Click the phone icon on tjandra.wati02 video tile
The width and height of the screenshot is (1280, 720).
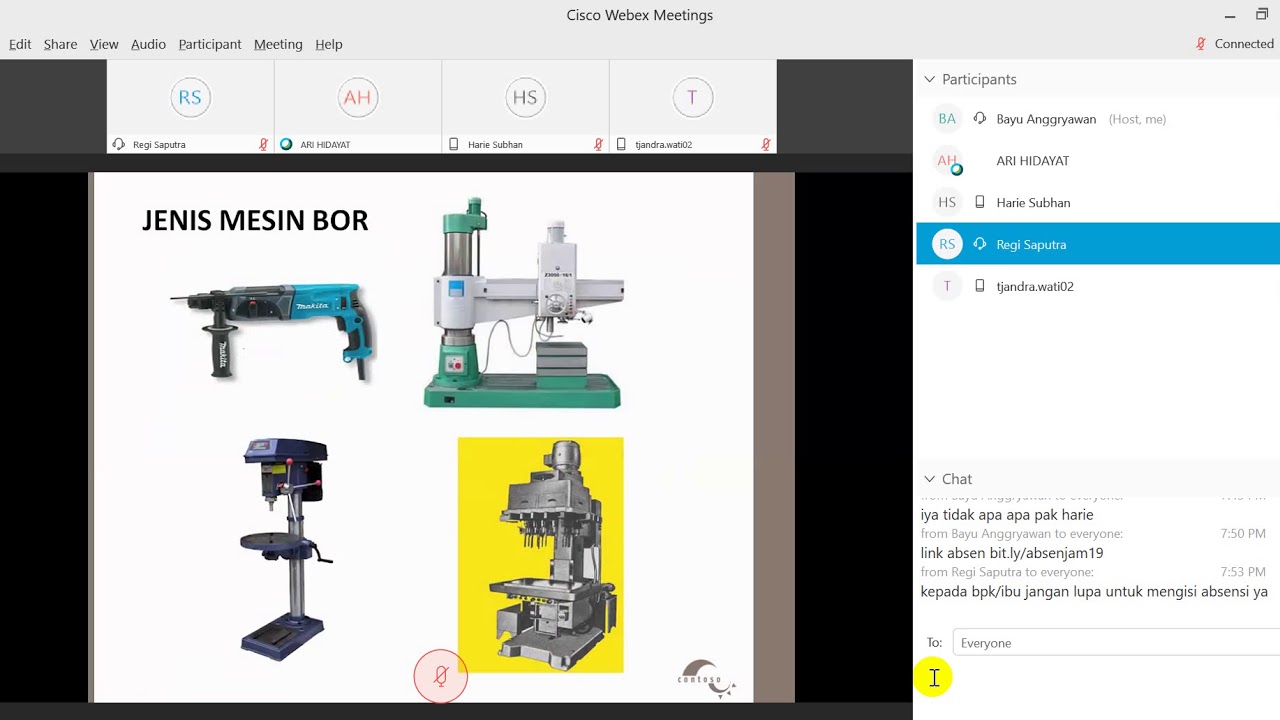point(621,144)
